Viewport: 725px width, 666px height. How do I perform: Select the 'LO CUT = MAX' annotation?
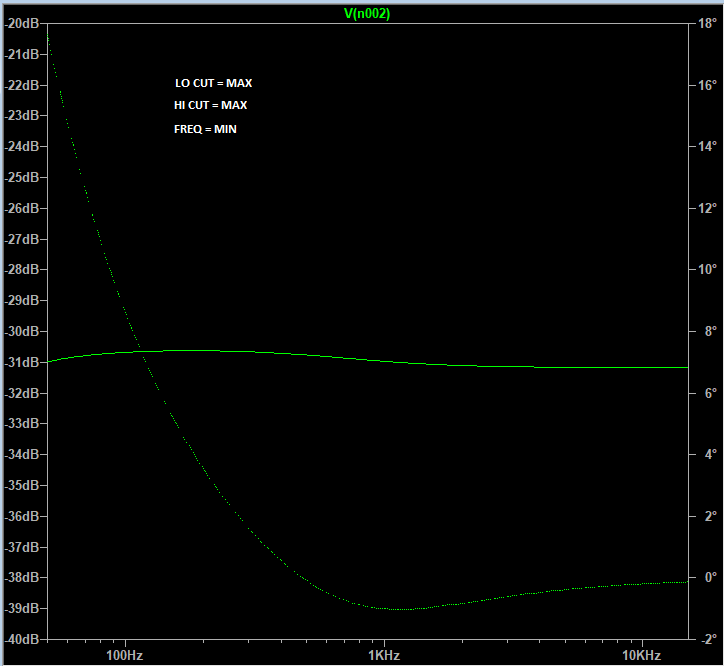(x=214, y=83)
